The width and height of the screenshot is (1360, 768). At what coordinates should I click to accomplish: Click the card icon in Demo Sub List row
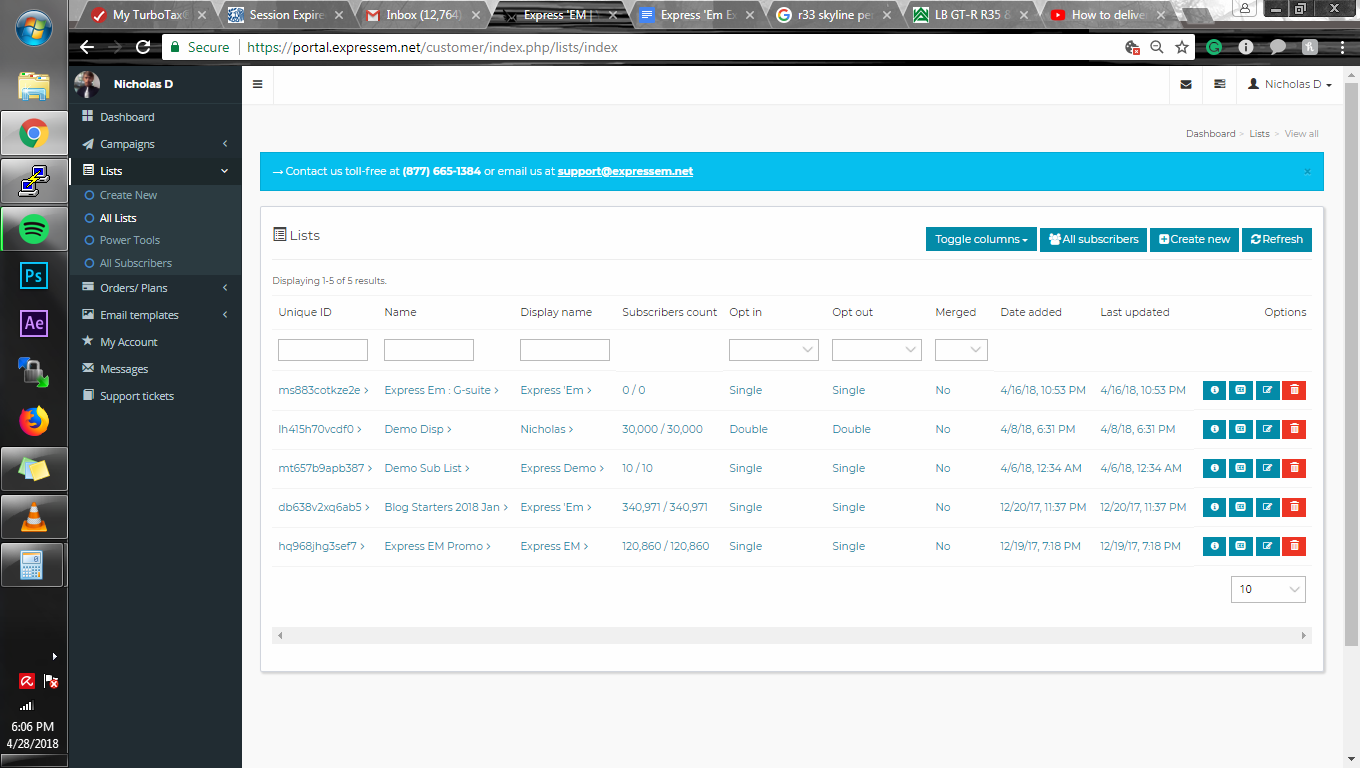[x=1241, y=468]
